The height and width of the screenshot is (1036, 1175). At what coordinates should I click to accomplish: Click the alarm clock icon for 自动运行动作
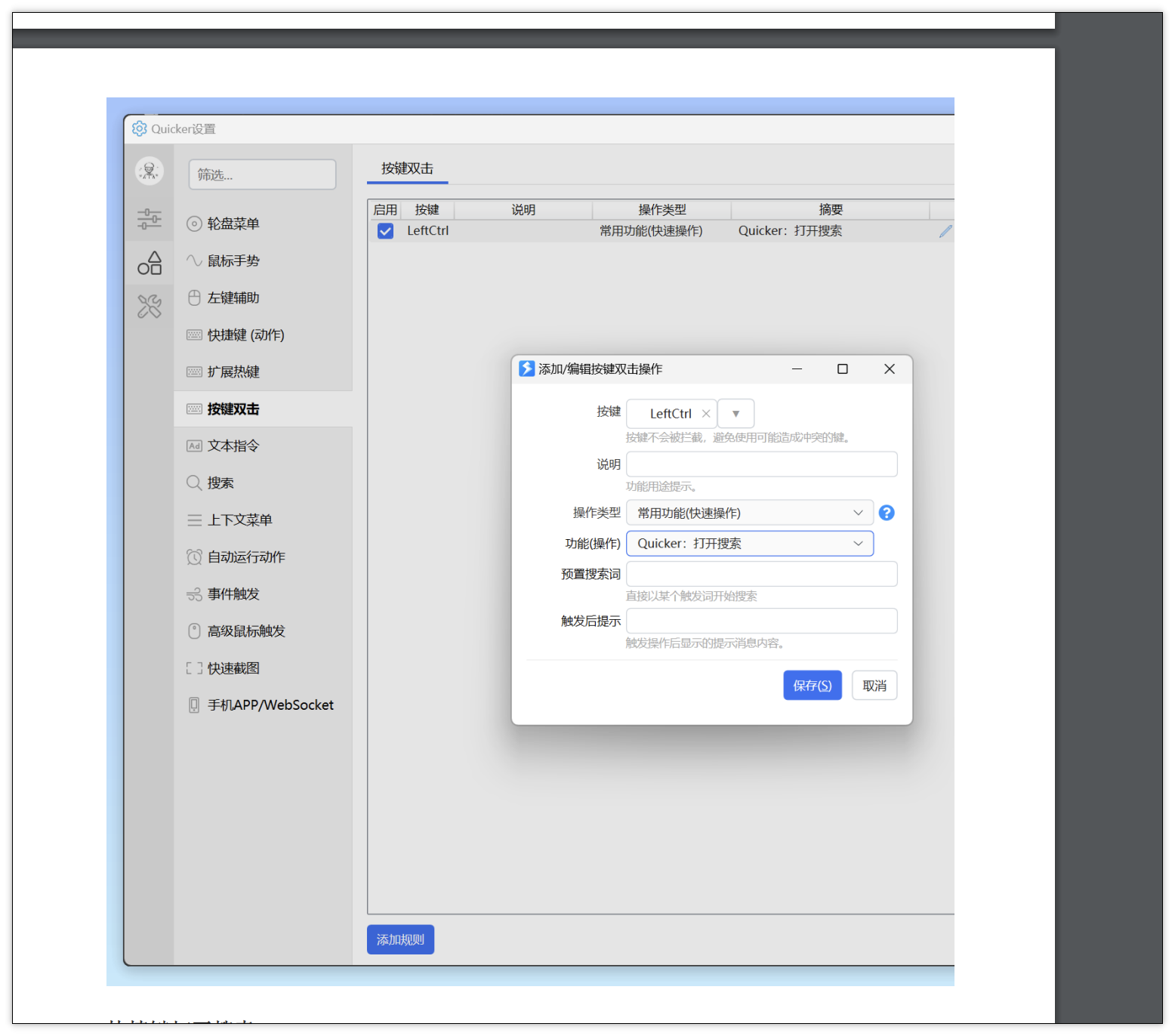195,557
